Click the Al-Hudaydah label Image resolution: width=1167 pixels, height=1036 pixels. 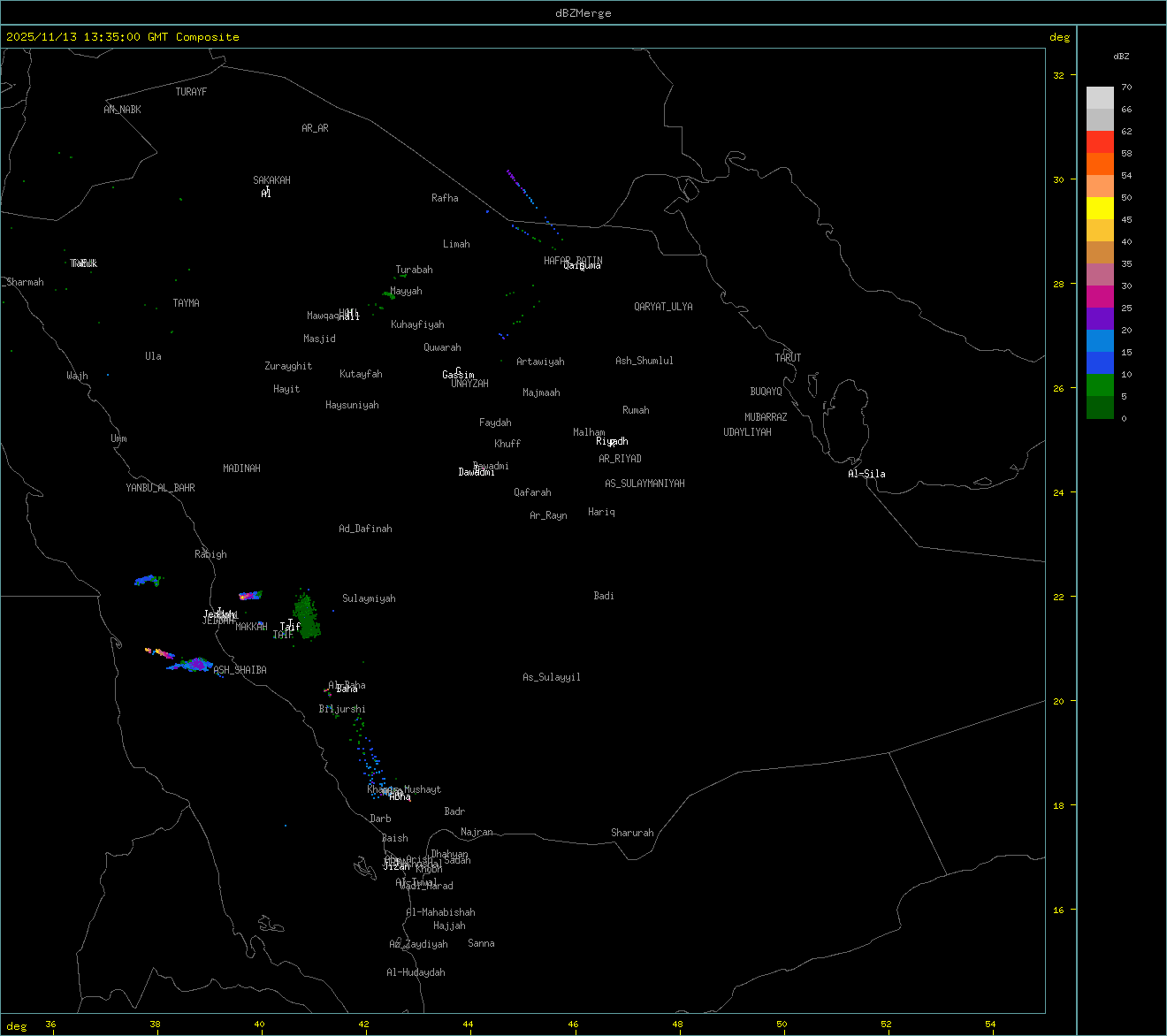416,972
